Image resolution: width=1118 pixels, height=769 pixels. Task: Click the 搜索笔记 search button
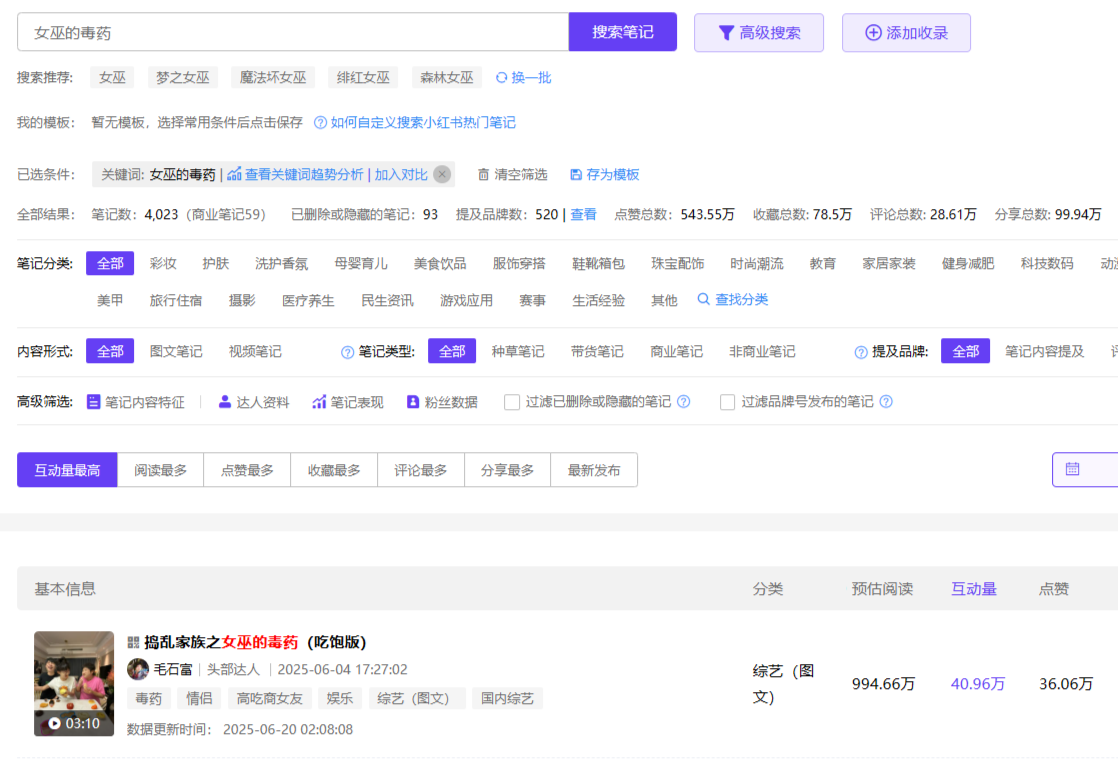pyautogui.click(x=622, y=32)
